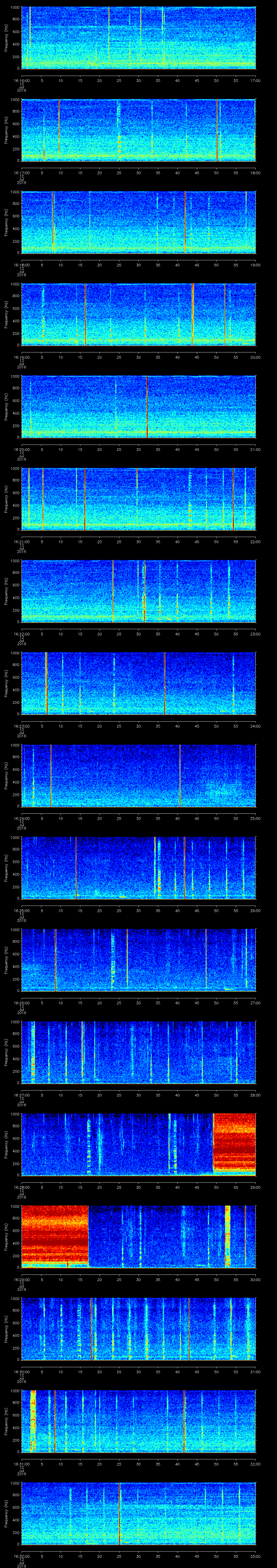Click the 16:27:00 start time label
The width and height of the screenshot is (277, 1568).
(x=21, y=1095)
